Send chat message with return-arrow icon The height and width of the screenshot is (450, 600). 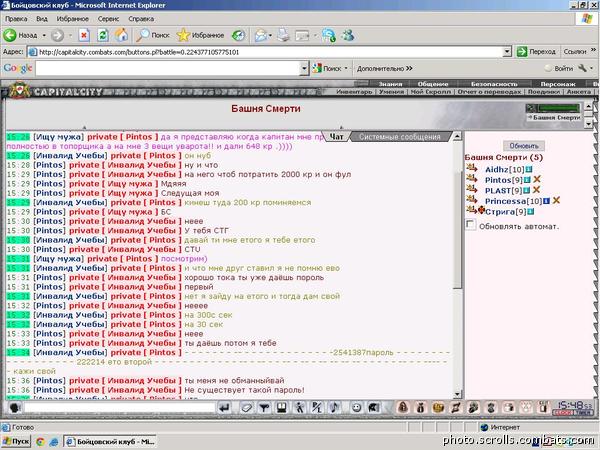tap(225, 408)
